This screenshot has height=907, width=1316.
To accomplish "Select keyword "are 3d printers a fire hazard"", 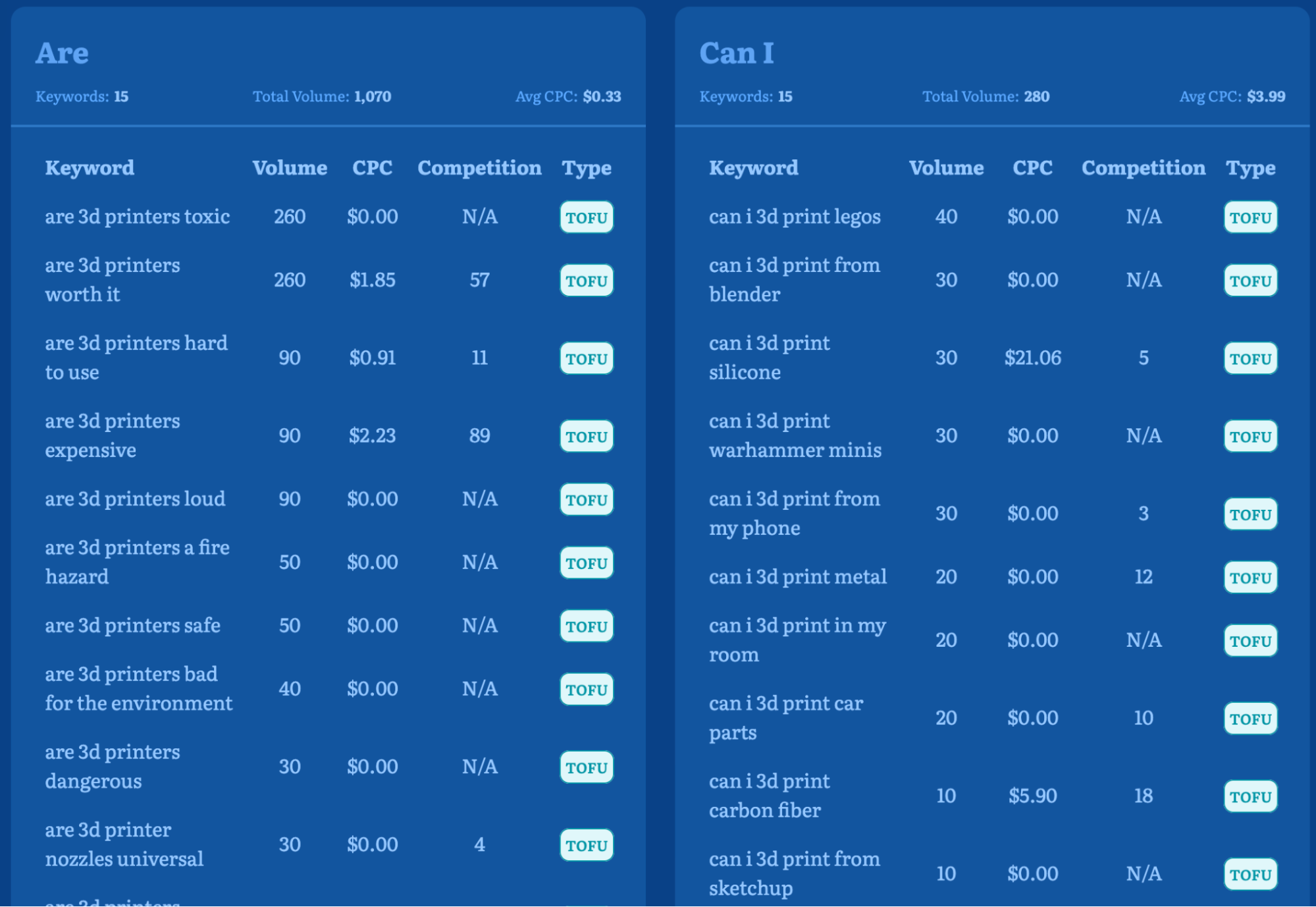I will click(x=137, y=562).
